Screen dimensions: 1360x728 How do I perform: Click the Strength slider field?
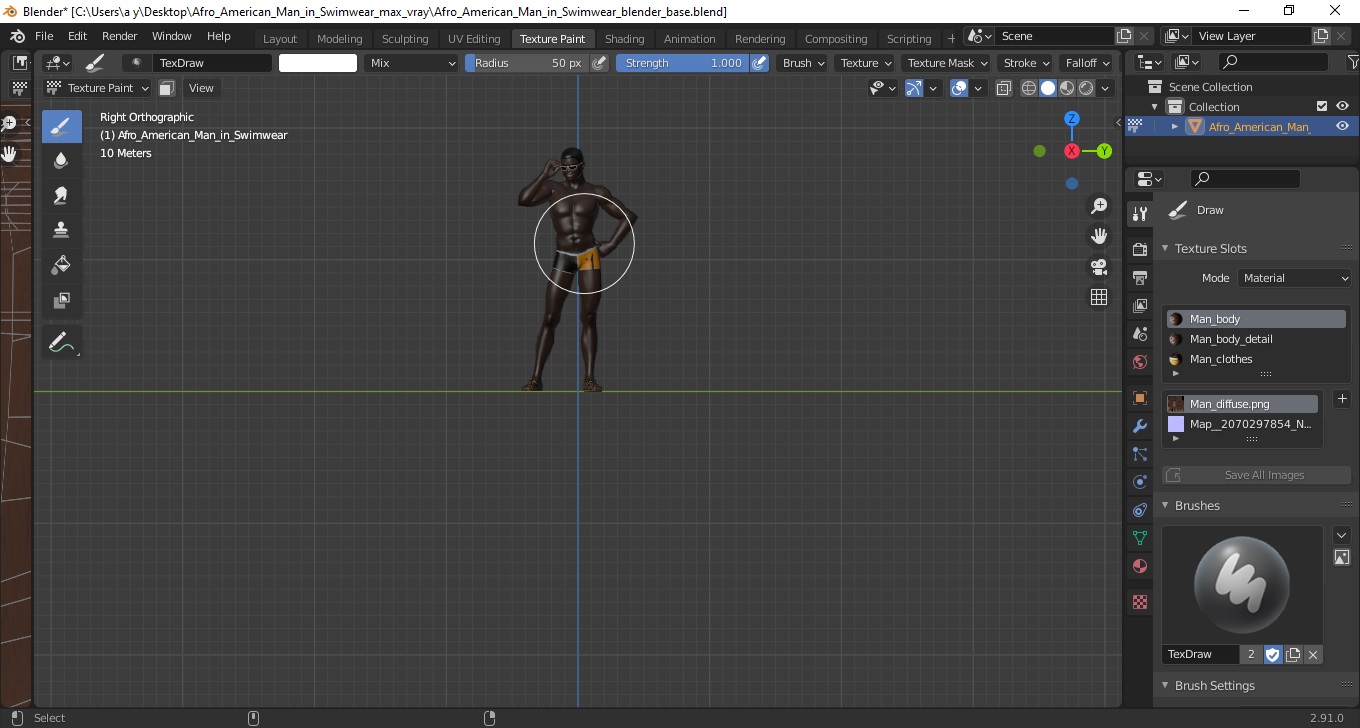click(x=682, y=63)
